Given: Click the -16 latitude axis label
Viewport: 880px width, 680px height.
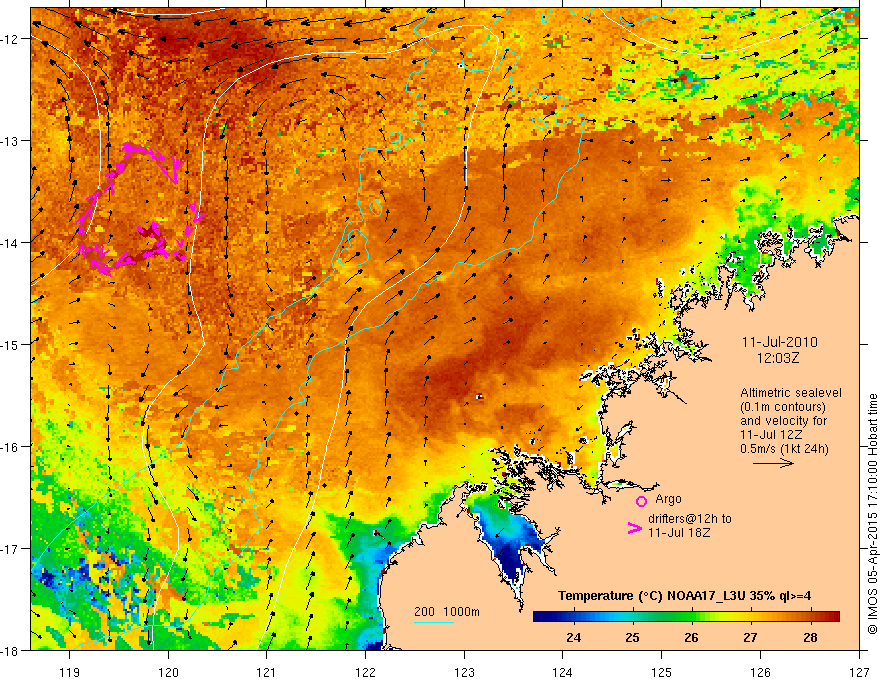Looking at the screenshot, I should [x=9, y=447].
